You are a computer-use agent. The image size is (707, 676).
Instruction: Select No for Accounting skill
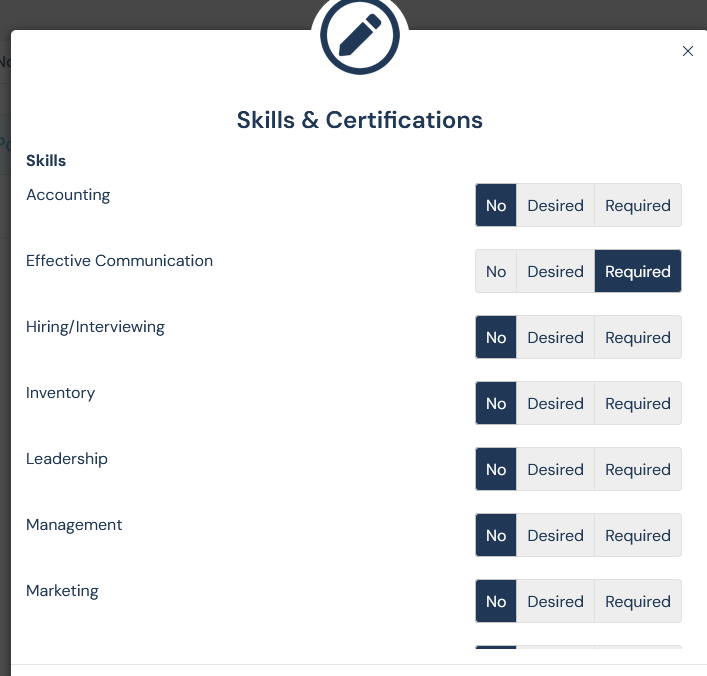point(496,206)
